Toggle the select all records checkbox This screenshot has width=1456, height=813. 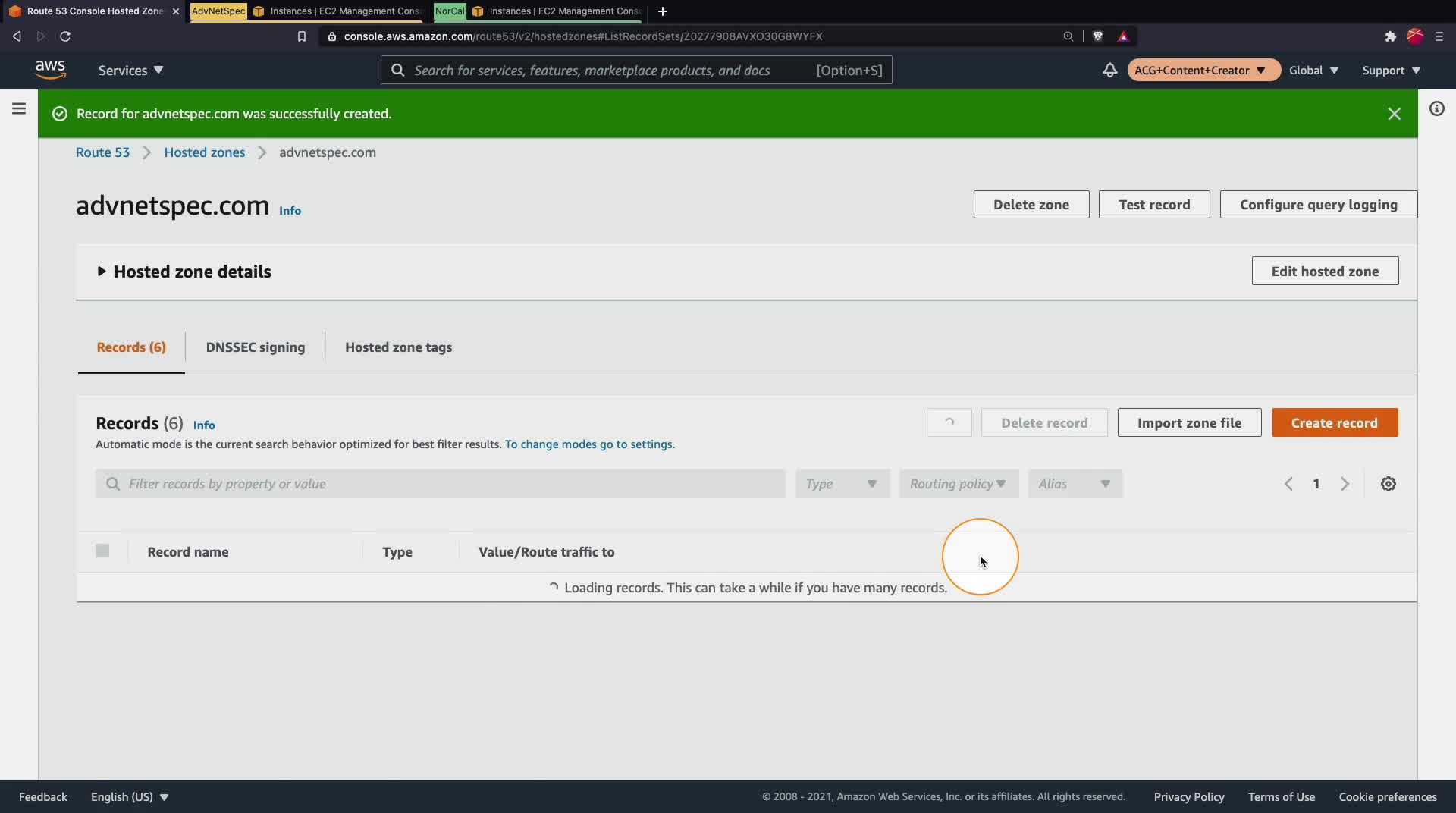pos(102,551)
